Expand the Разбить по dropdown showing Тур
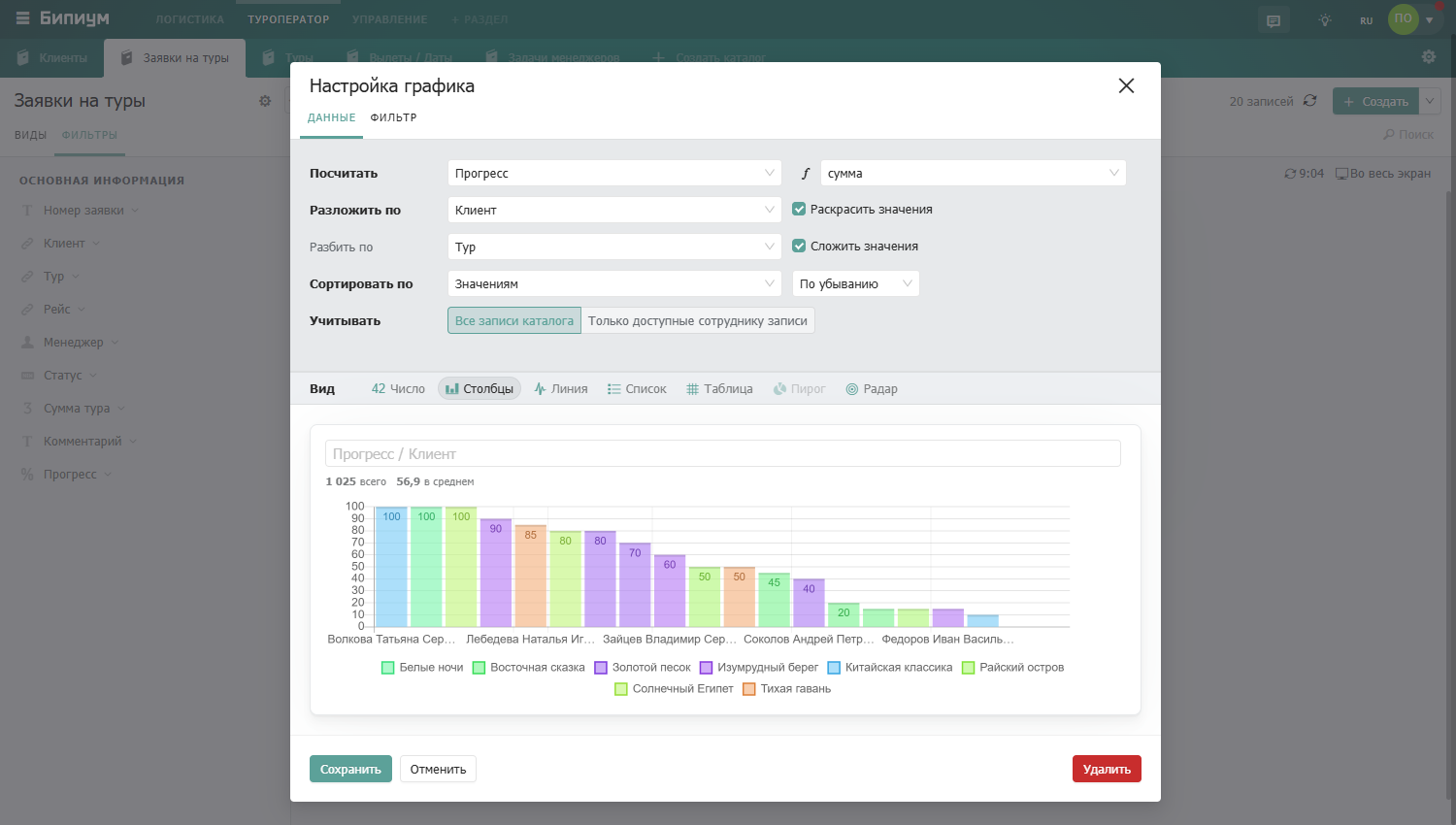This screenshot has width=1456, height=825. tap(614, 247)
